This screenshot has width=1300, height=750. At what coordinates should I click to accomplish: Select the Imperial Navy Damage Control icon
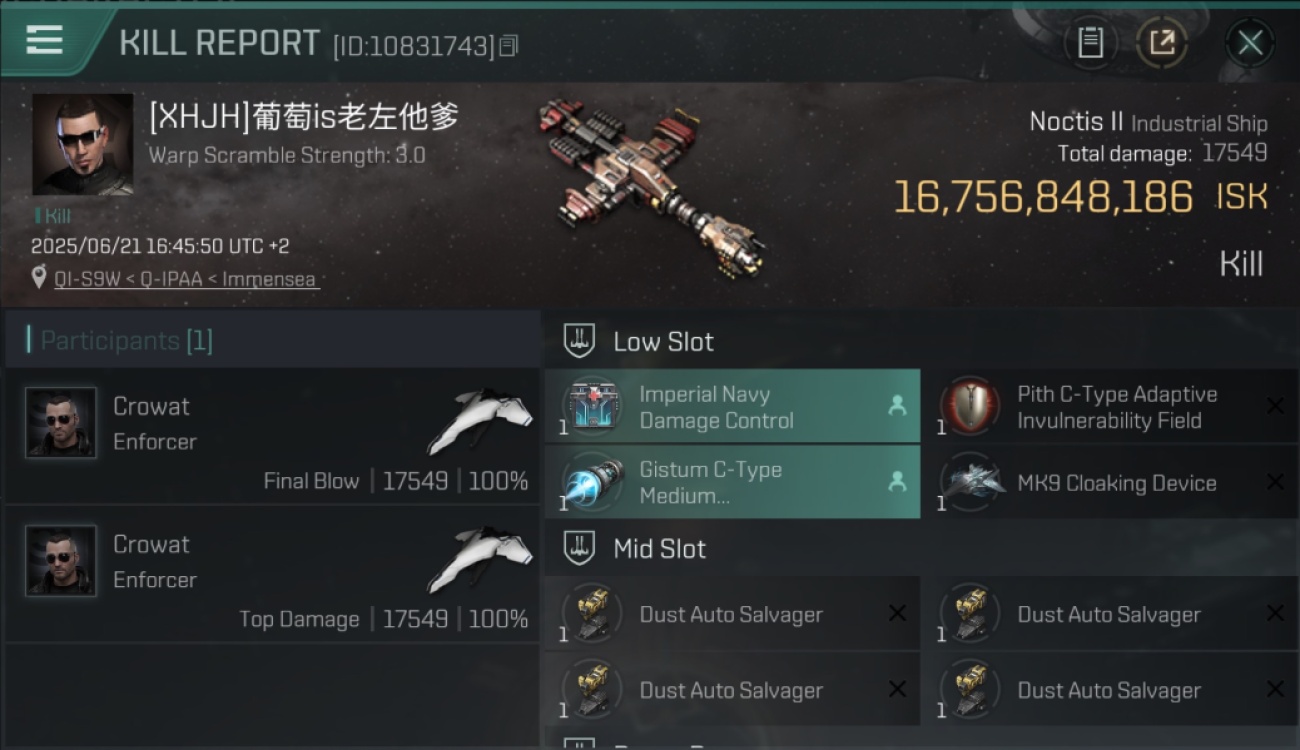[593, 407]
